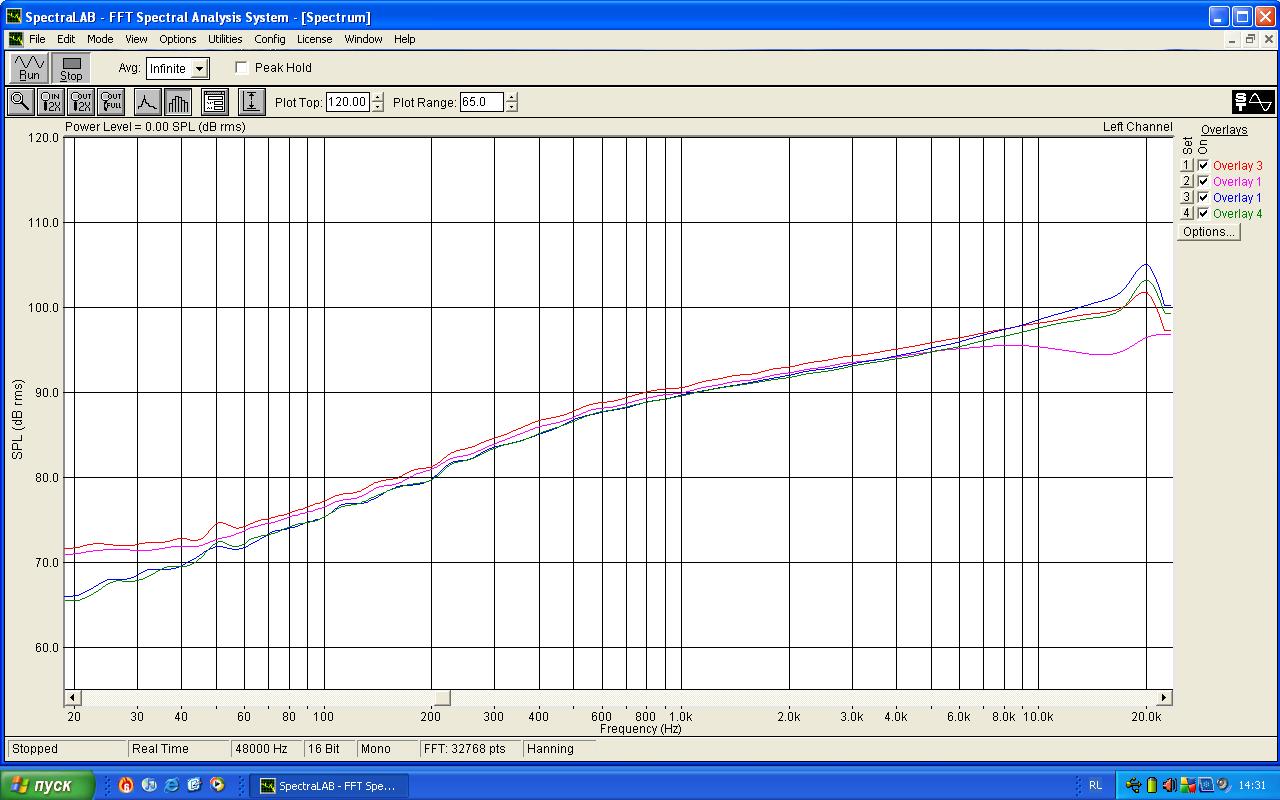This screenshot has width=1280, height=800.
Task: Click the fourth quick launch icon
Action: (x=194, y=785)
